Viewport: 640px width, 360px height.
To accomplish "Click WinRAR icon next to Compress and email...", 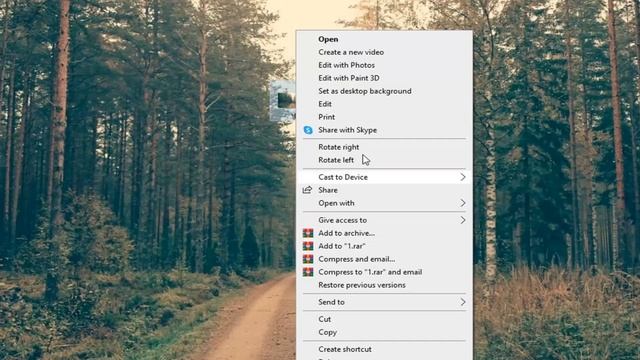I will click(308, 259).
